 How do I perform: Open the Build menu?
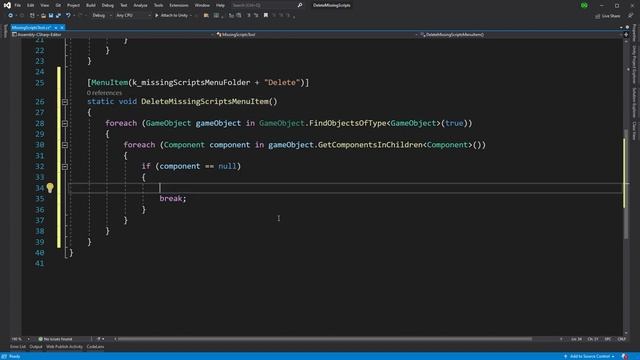coord(91,5)
